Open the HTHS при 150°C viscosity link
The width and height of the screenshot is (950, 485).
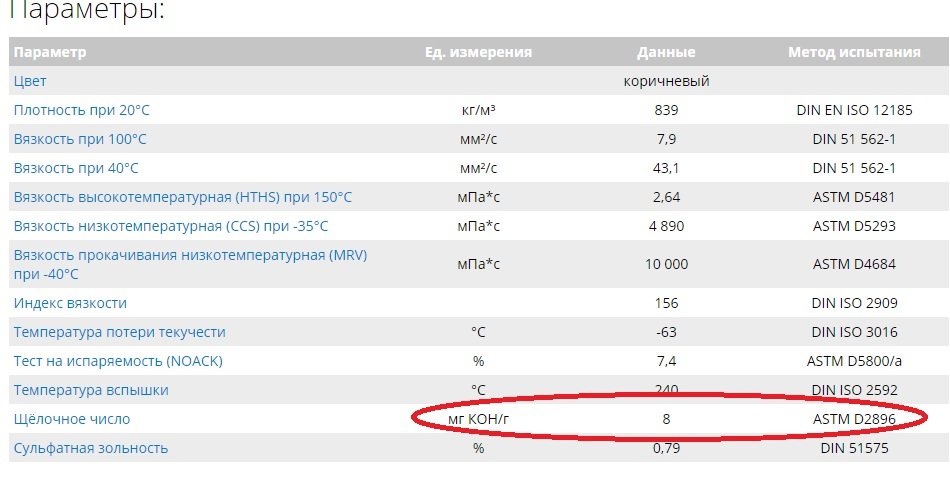182,197
